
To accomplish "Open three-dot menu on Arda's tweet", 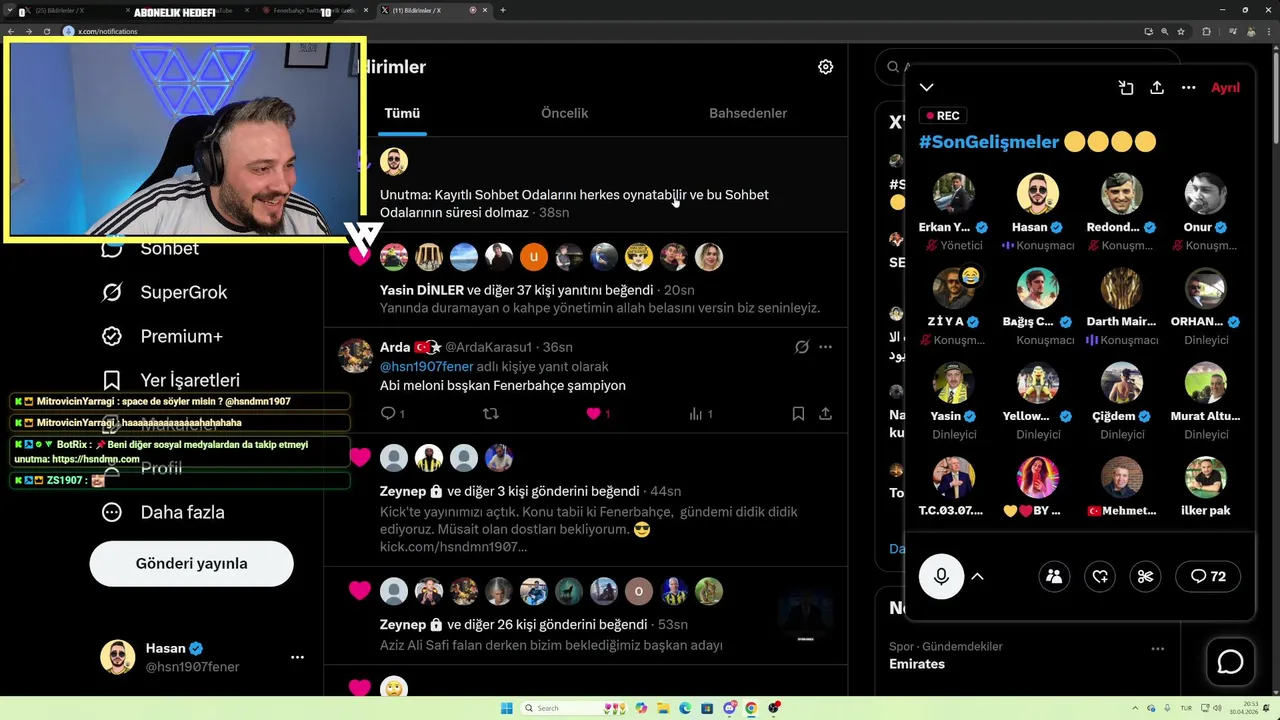I will click(825, 347).
